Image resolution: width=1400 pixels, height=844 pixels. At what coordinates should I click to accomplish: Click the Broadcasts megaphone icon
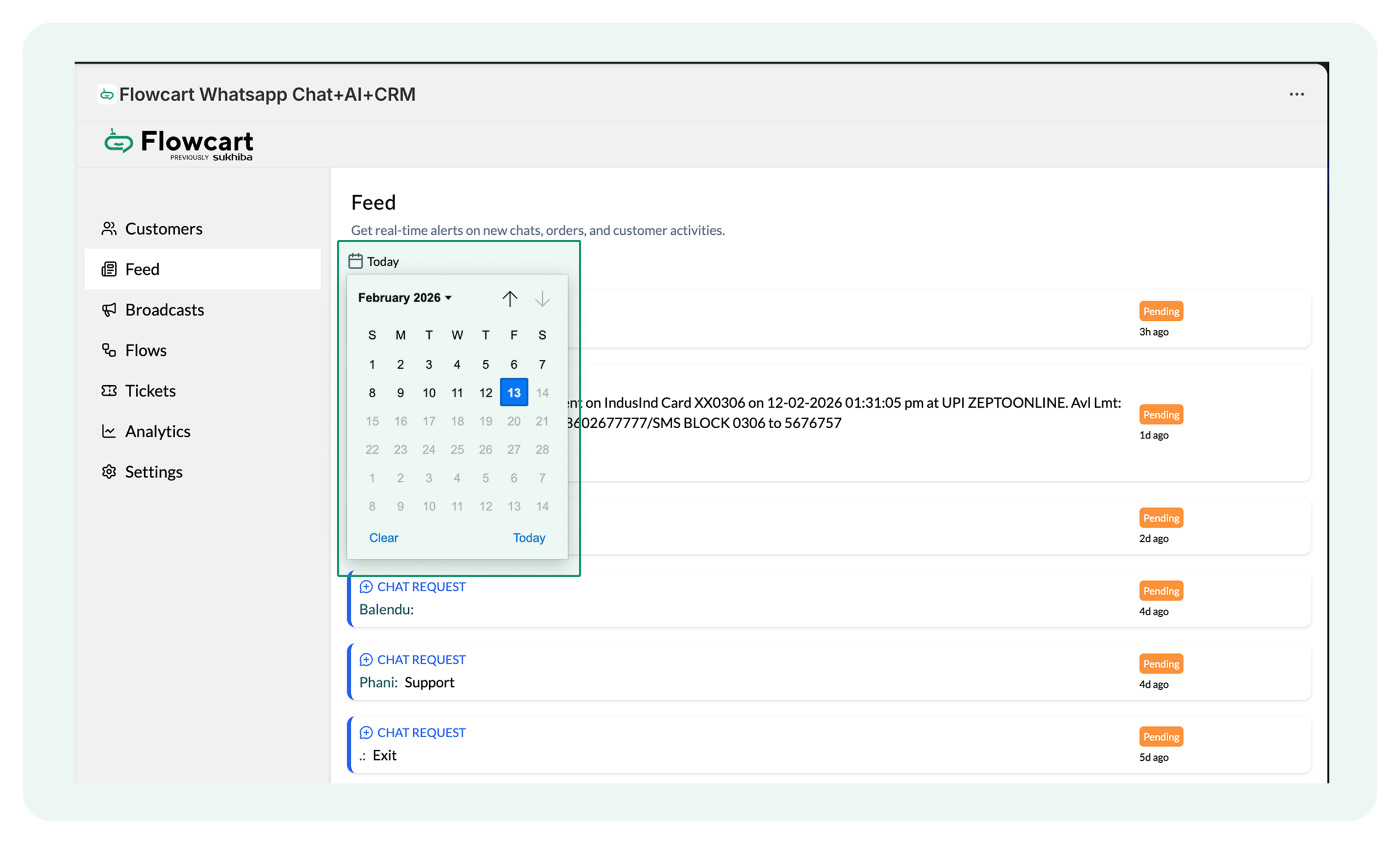109,310
